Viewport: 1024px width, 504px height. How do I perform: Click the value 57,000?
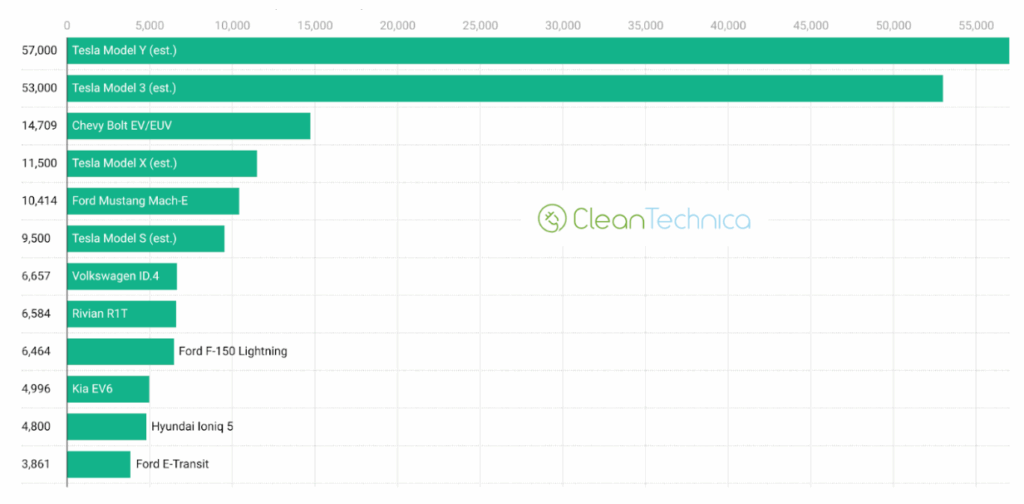[x=39, y=50]
